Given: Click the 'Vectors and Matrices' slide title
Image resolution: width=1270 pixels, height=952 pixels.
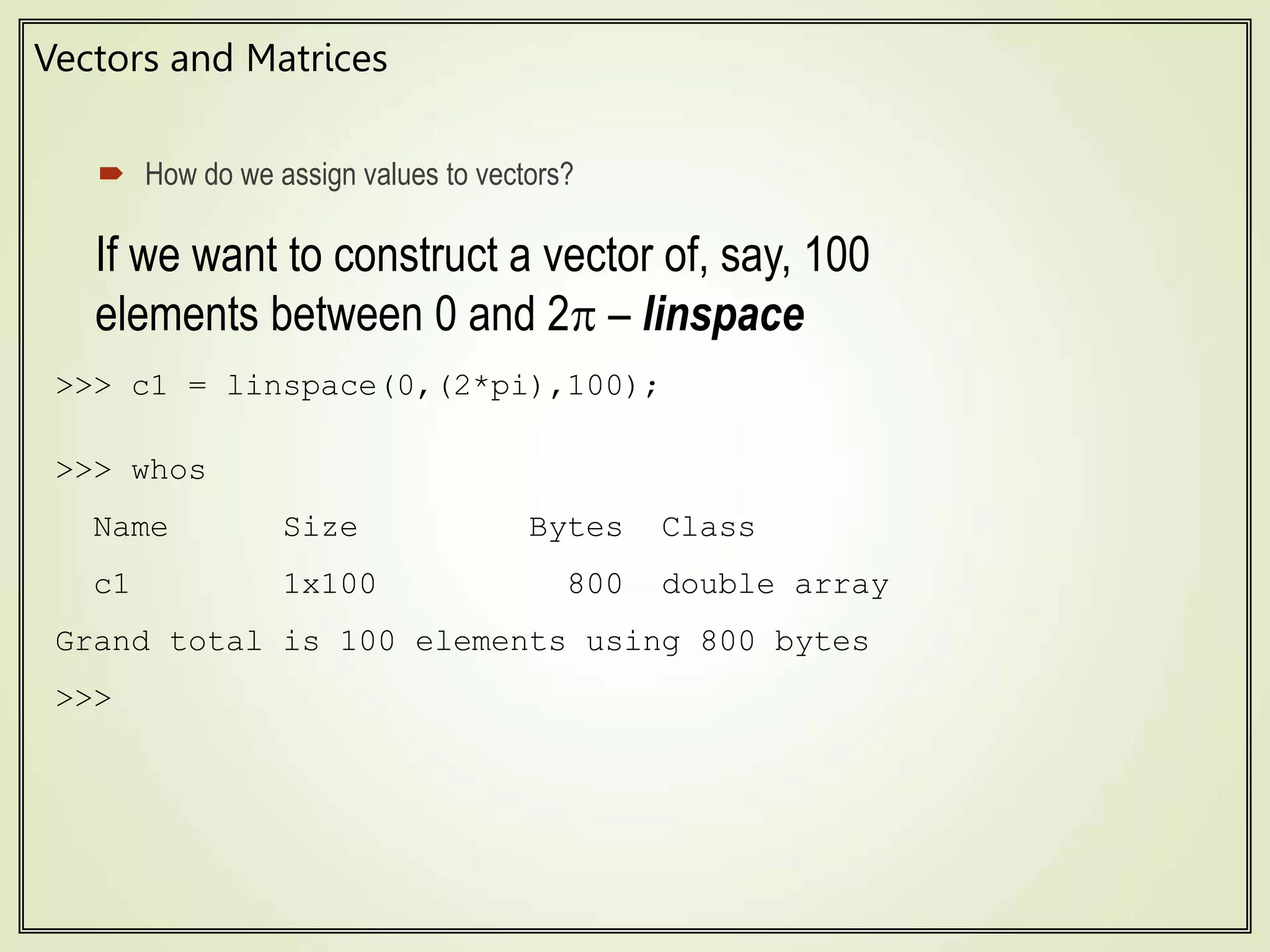Looking at the screenshot, I should (211, 58).
